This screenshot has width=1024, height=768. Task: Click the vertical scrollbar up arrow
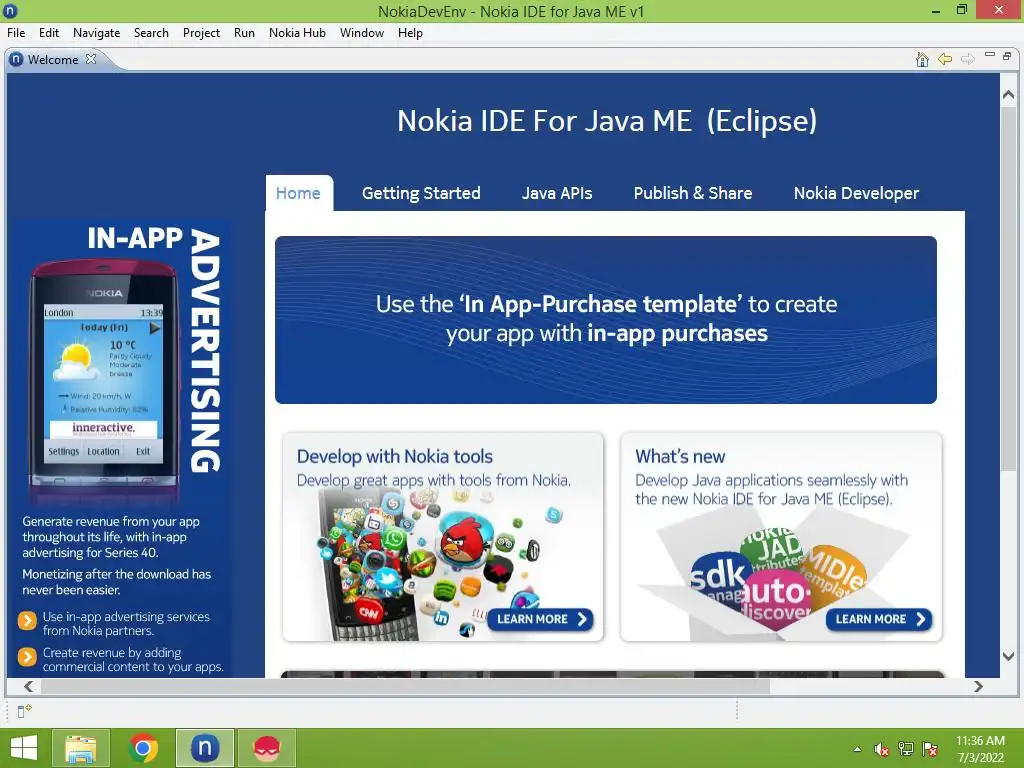pyautogui.click(x=1008, y=95)
